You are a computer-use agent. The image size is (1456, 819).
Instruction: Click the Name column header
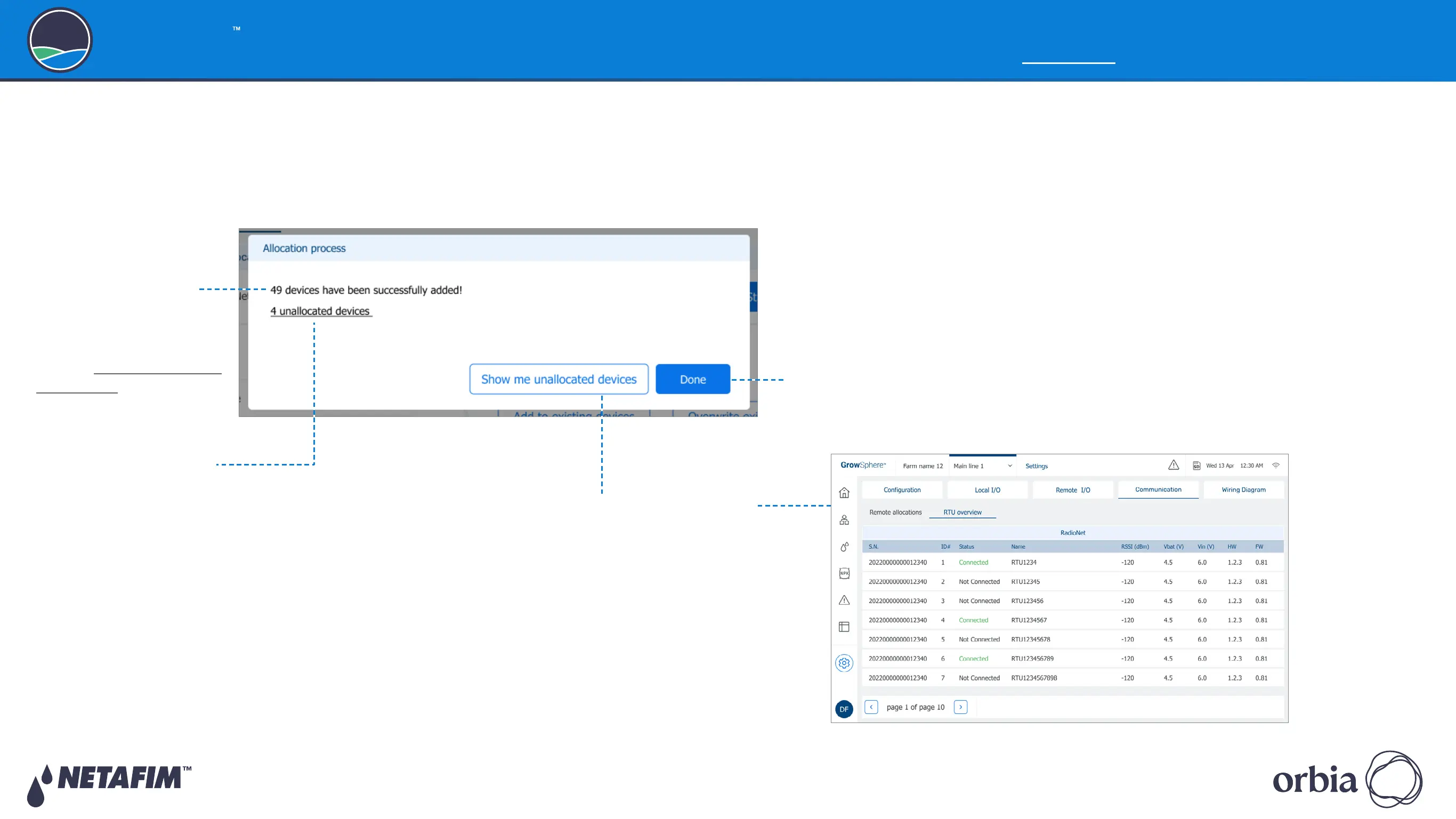pyautogui.click(x=1017, y=547)
